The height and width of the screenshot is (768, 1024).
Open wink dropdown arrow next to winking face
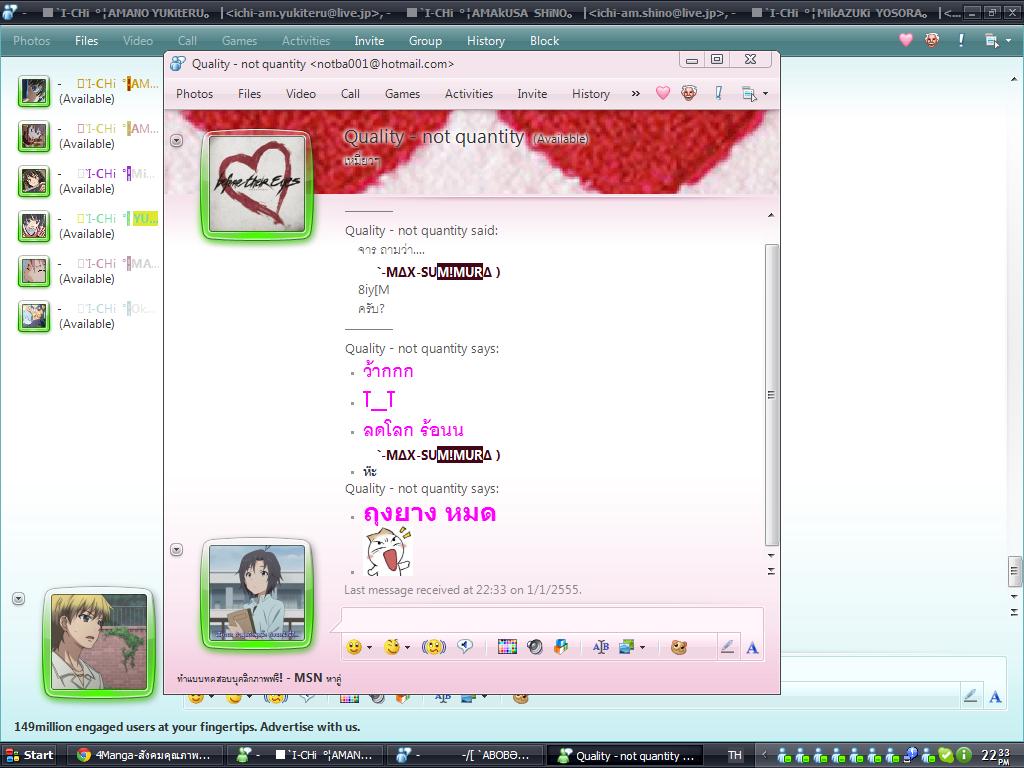[x=408, y=647]
